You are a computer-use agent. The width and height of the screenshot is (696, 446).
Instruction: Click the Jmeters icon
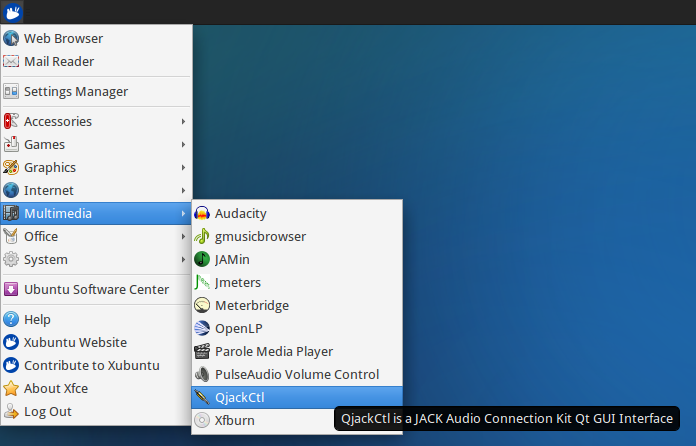(x=203, y=283)
